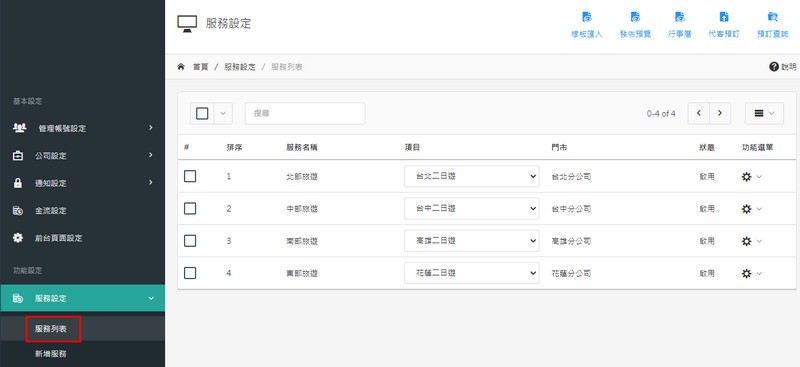Click the 高雄分公司 store cell
The width and height of the screenshot is (800, 367).
click(571, 241)
